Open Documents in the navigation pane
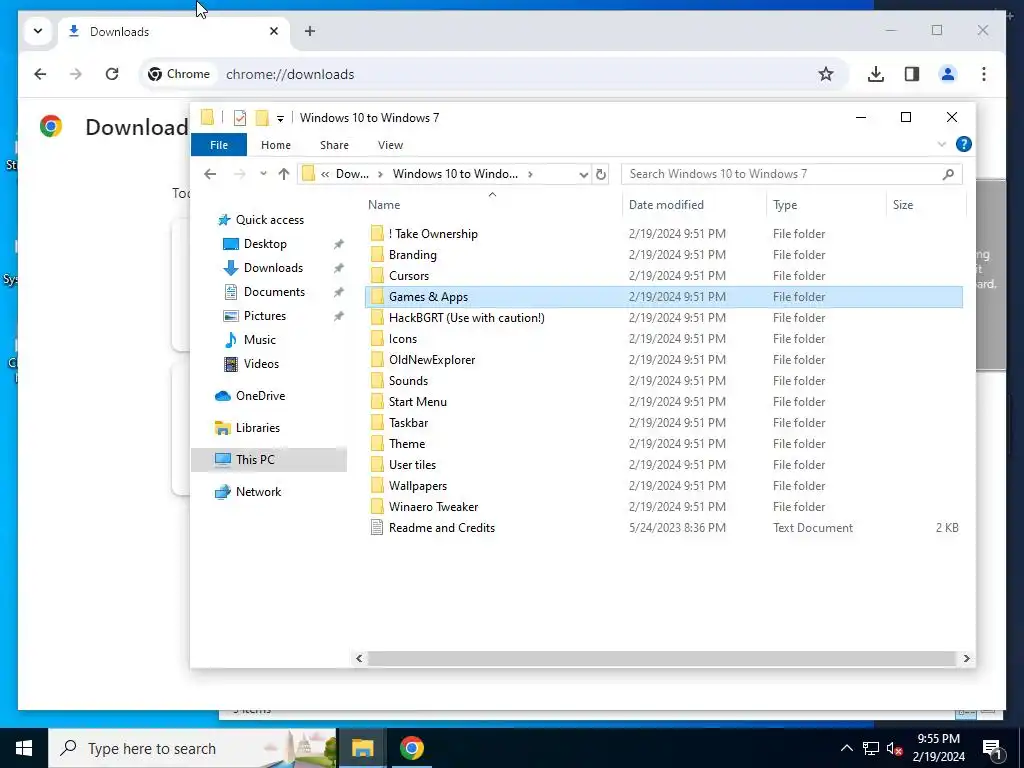 tap(274, 292)
